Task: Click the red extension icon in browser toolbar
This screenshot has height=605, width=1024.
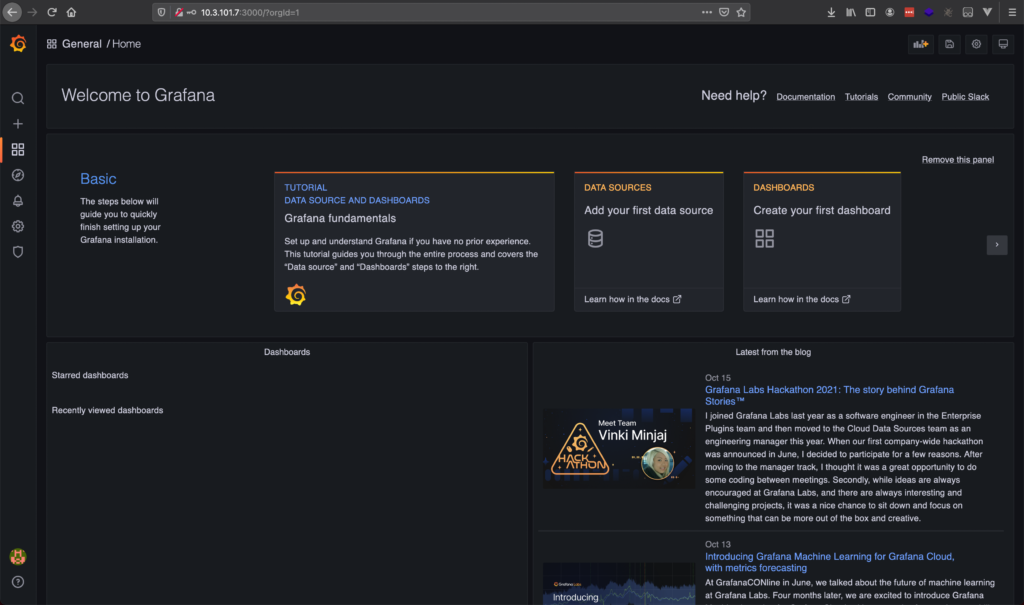Action: [x=909, y=12]
